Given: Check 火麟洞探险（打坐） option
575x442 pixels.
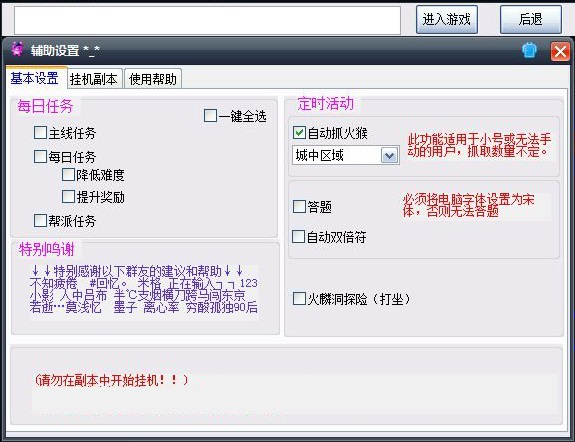Looking at the screenshot, I should click(x=299, y=299).
